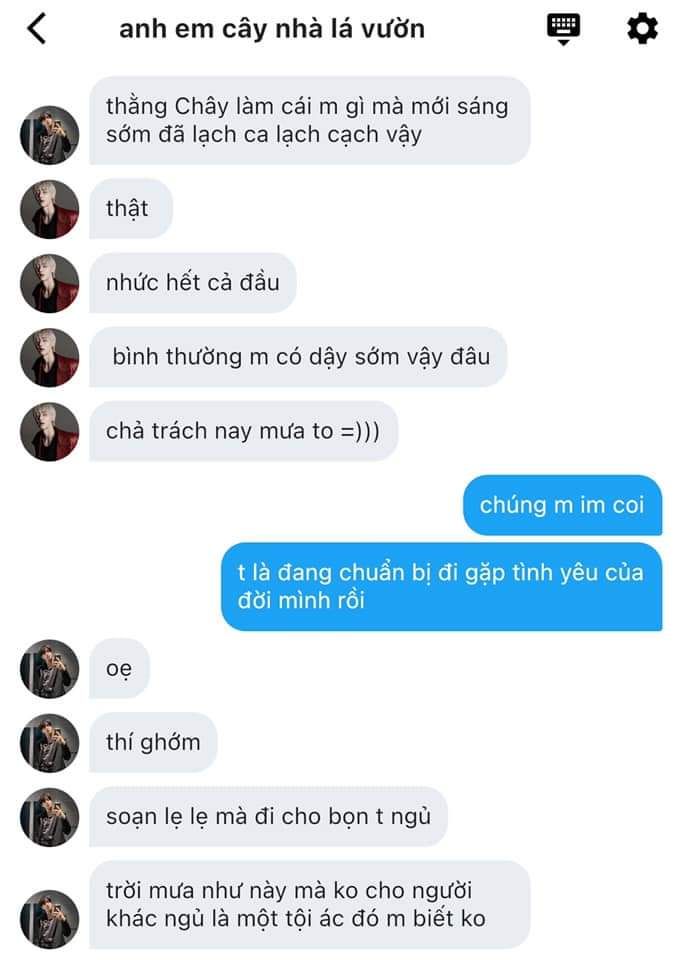Tap avatar next to 'nhức hết cả đầu'
This screenshot has height=960, width=682.
pos(50,283)
